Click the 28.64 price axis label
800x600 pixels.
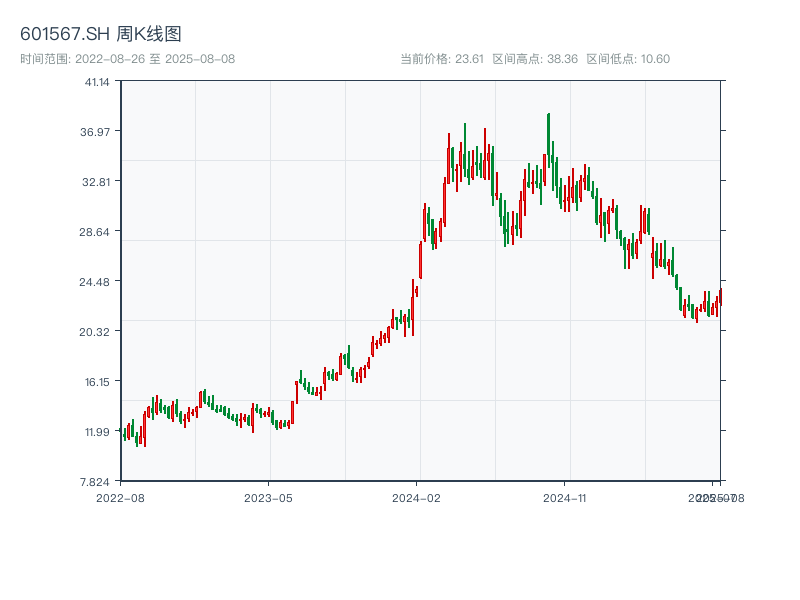pos(97,232)
